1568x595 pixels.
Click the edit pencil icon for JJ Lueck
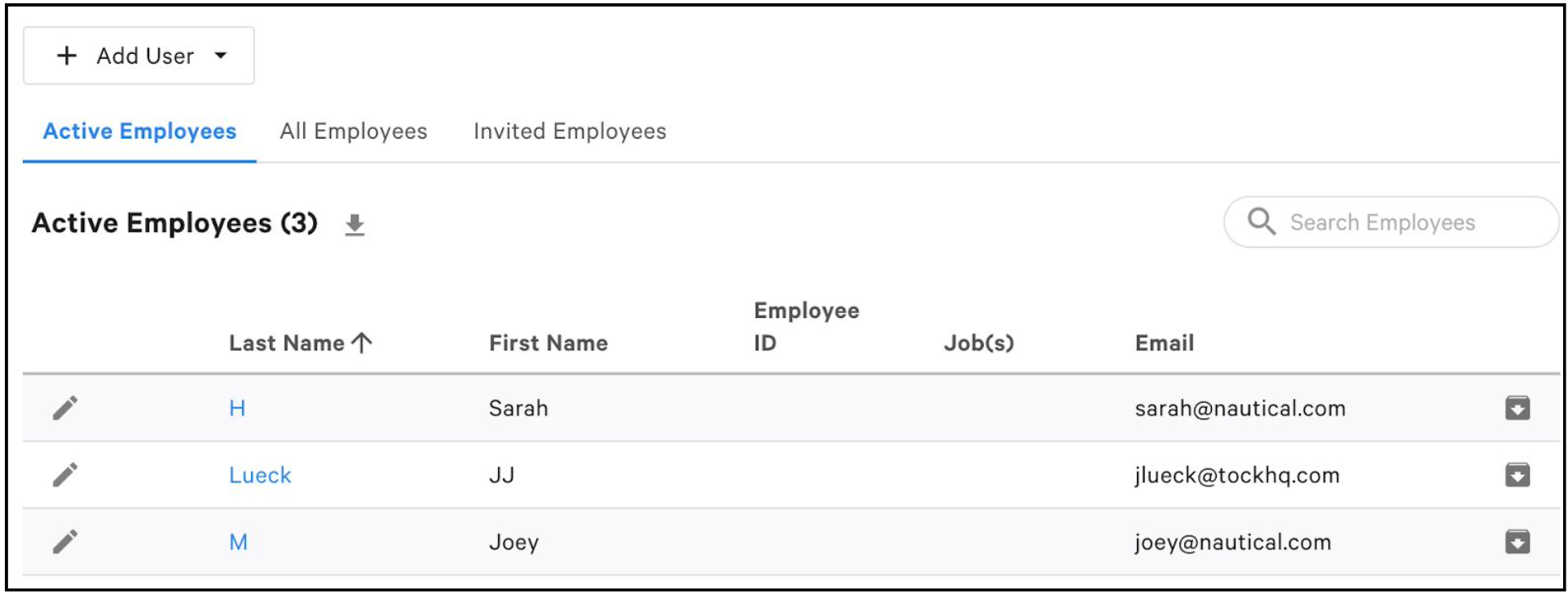[x=65, y=475]
